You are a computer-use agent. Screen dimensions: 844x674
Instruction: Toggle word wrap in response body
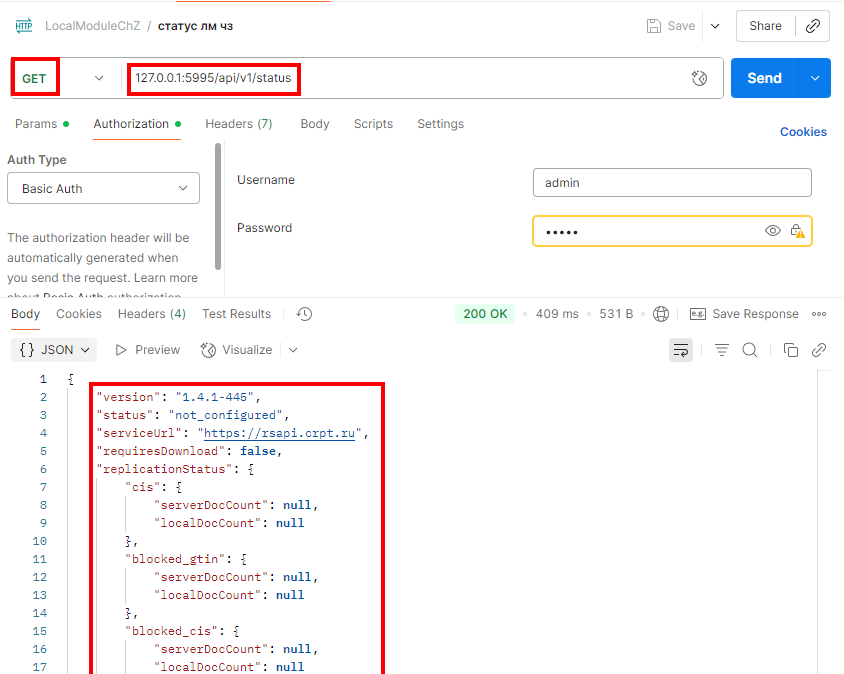[681, 350]
